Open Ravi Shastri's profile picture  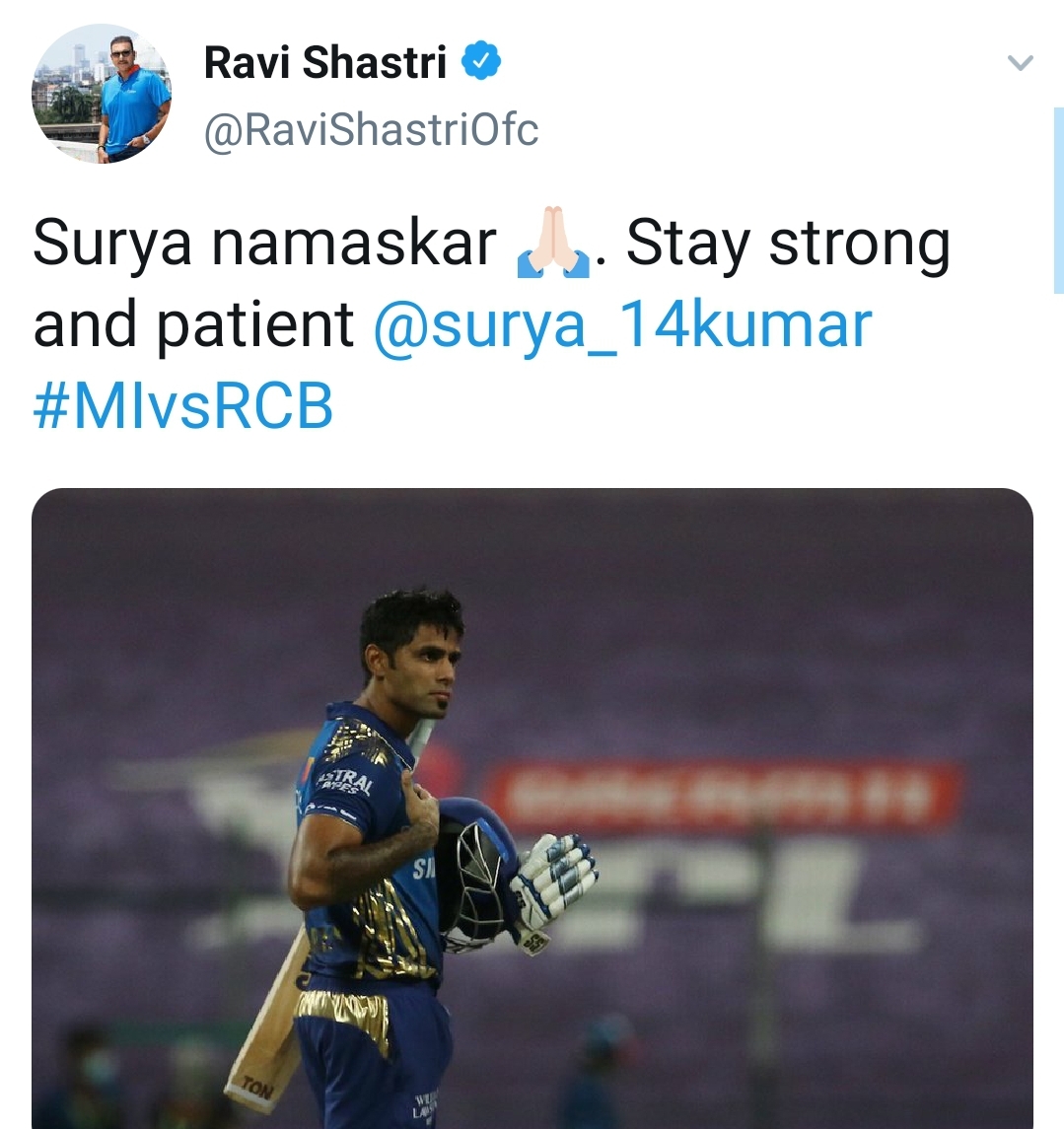tap(102, 94)
